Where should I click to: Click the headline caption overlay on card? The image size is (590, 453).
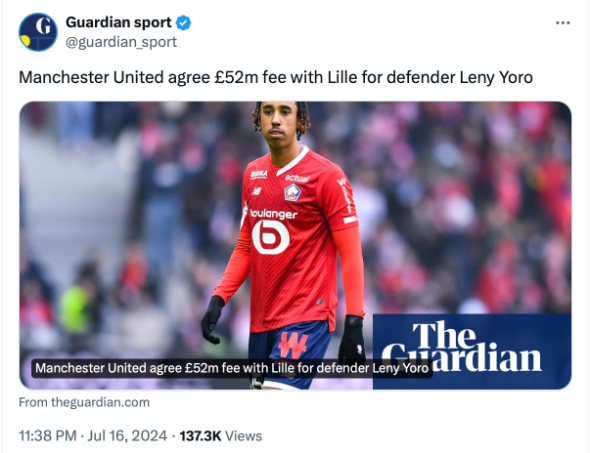coord(232,368)
